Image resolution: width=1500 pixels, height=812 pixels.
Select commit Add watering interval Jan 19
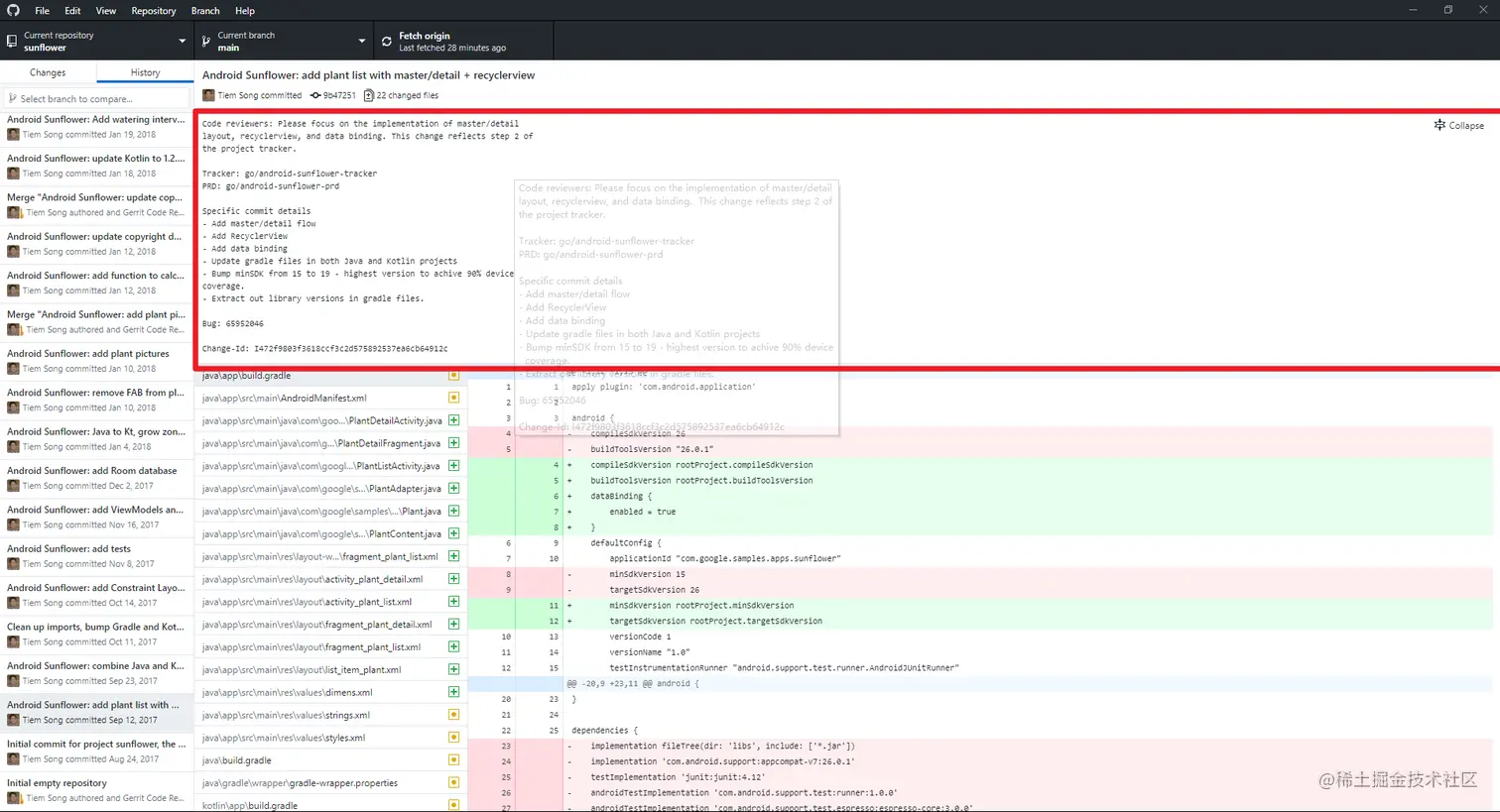[x=96, y=127]
